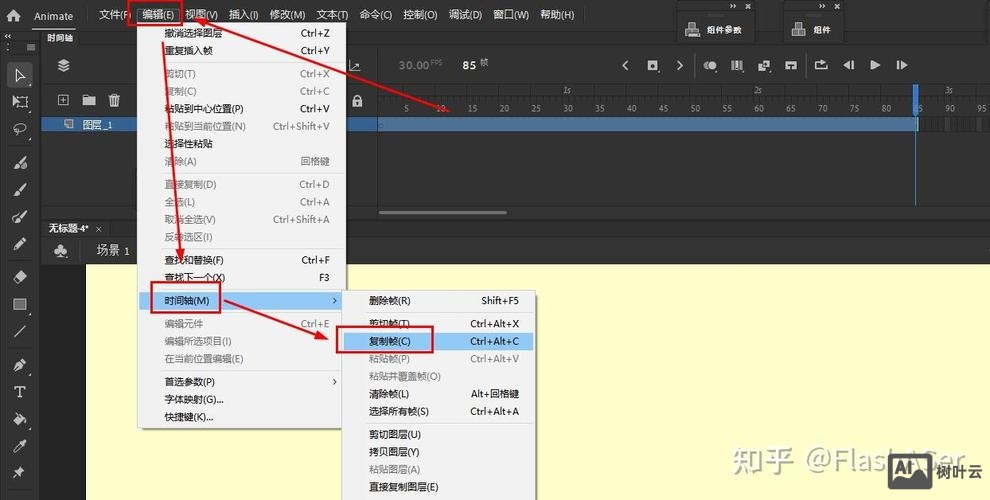Click the edit multiple frames icon

737,65
